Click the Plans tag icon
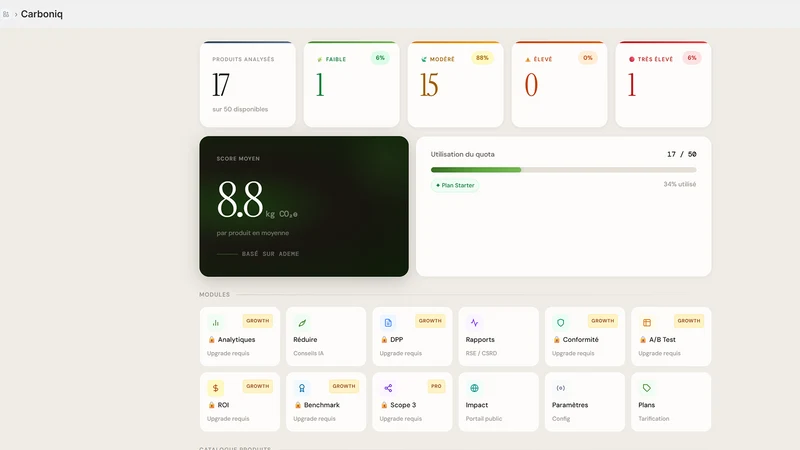Screen dimensions: 800x450 click(647, 388)
